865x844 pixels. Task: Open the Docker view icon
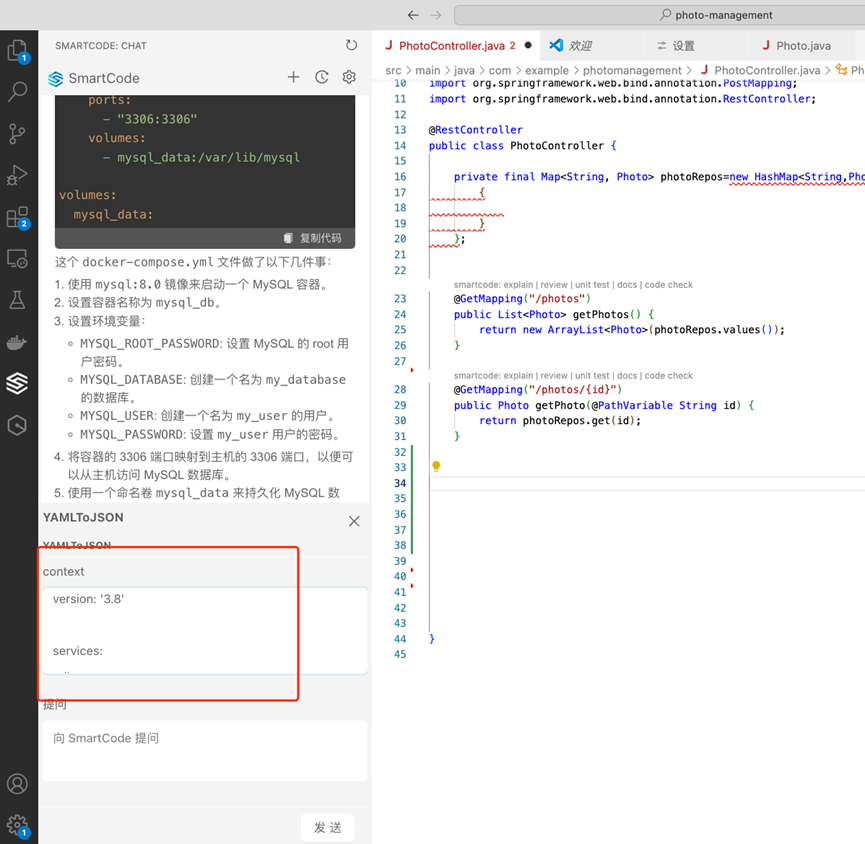(x=17, y=342)
